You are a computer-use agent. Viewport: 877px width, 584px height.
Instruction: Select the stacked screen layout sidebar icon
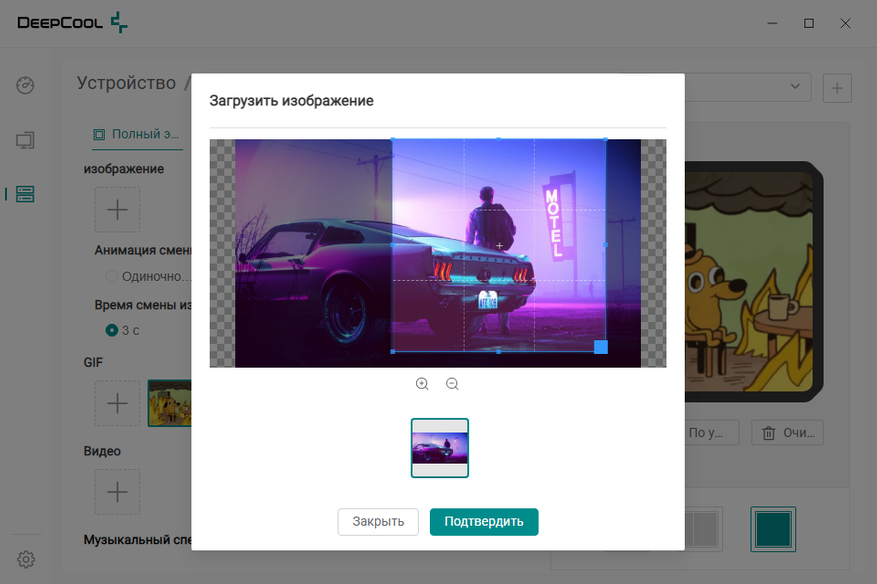(x=25, y=194)
